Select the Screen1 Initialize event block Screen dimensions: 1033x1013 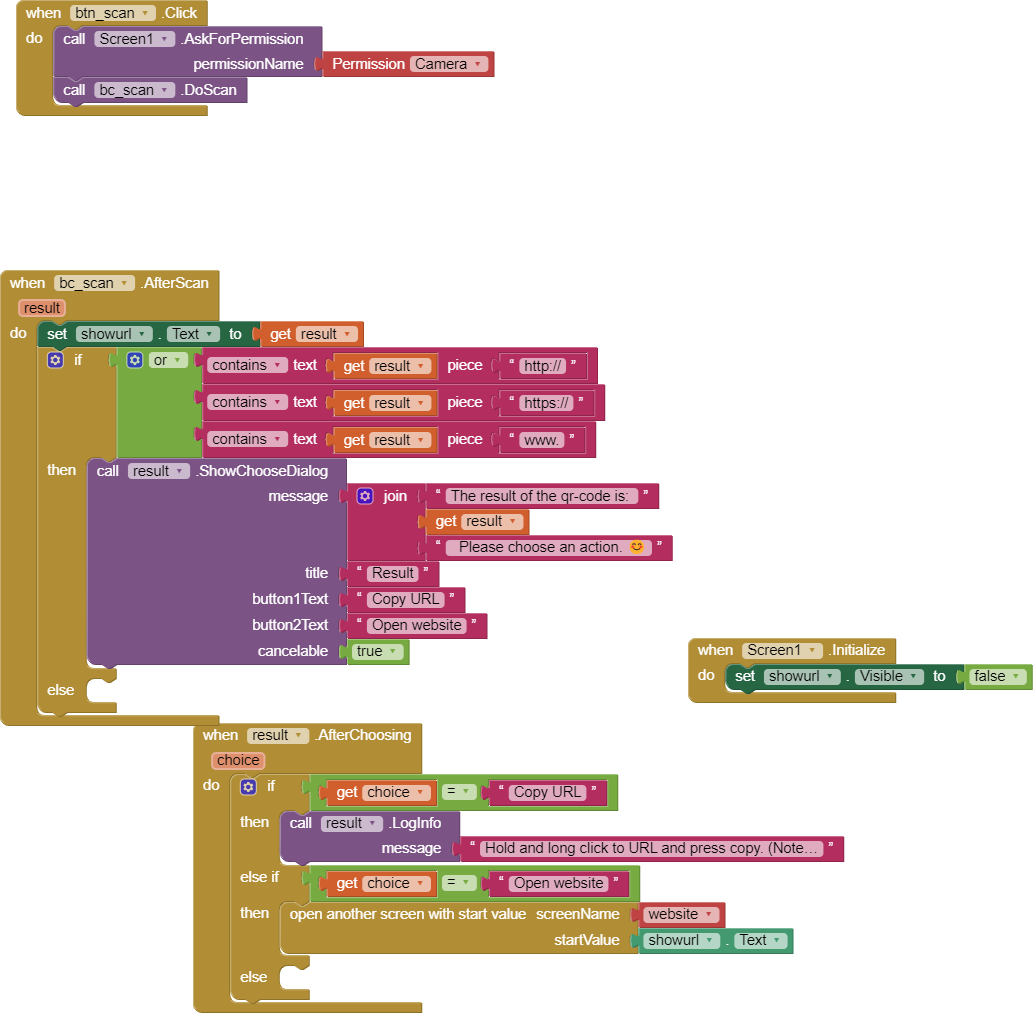tap(792, 651)
